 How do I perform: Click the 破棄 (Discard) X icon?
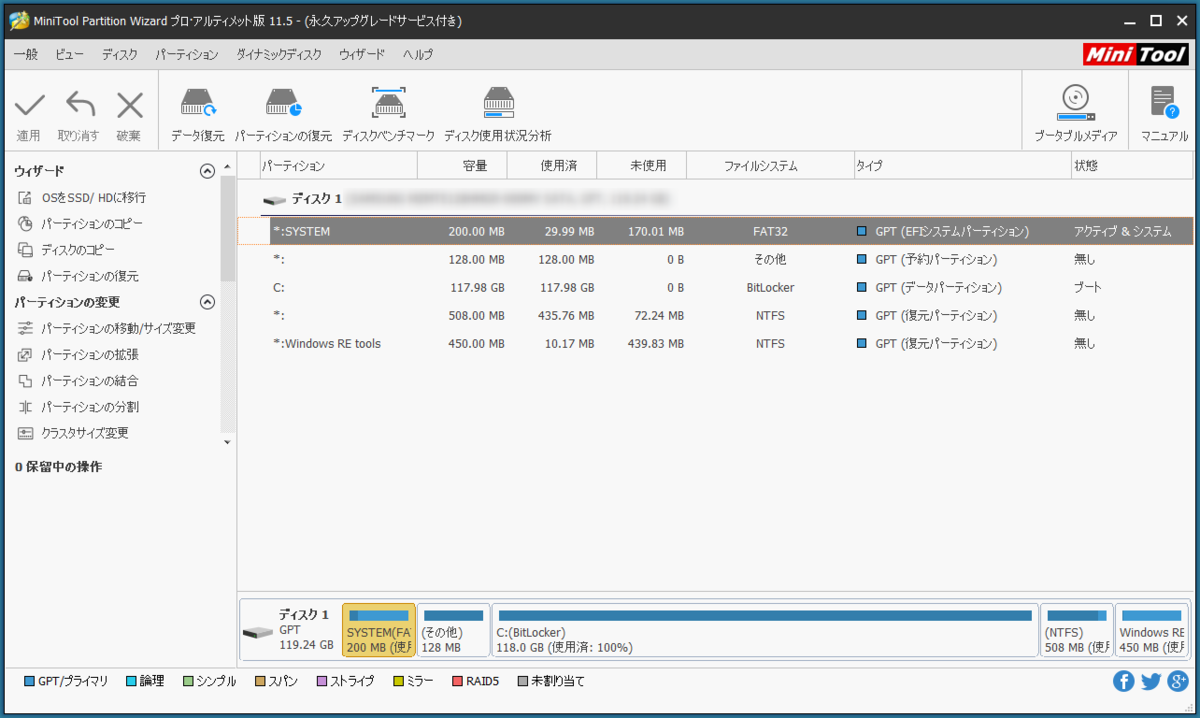point(129,105)
